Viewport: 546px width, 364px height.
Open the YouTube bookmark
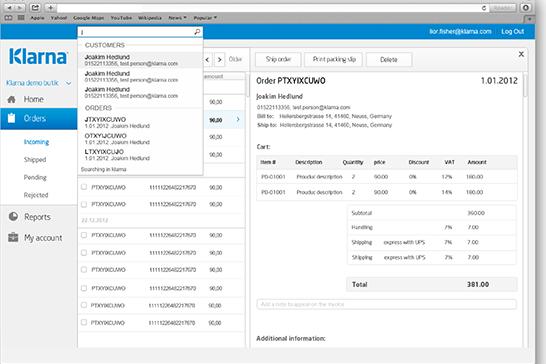(x=121, y=18)
